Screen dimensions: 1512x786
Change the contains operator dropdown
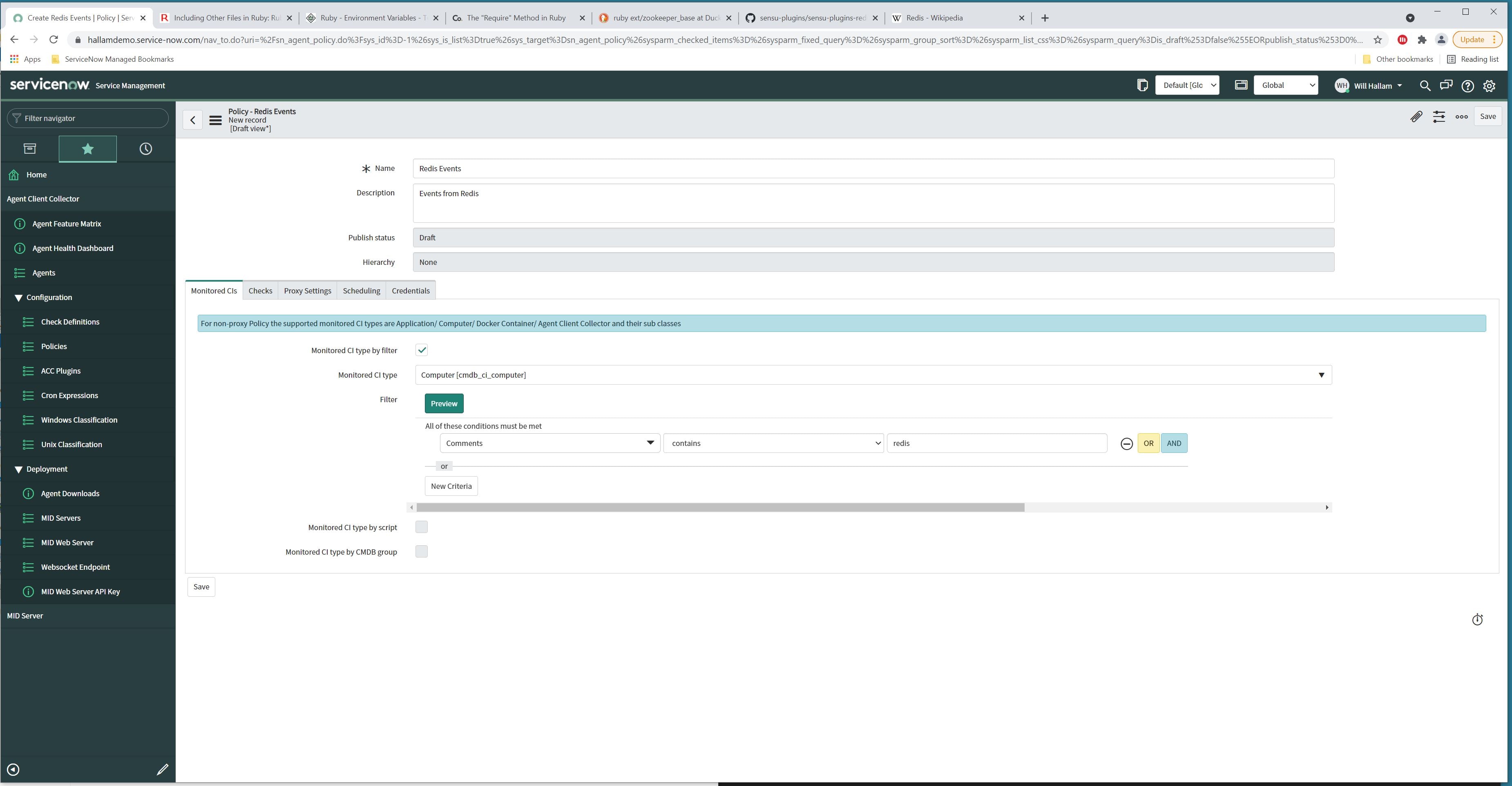point(774,443)
